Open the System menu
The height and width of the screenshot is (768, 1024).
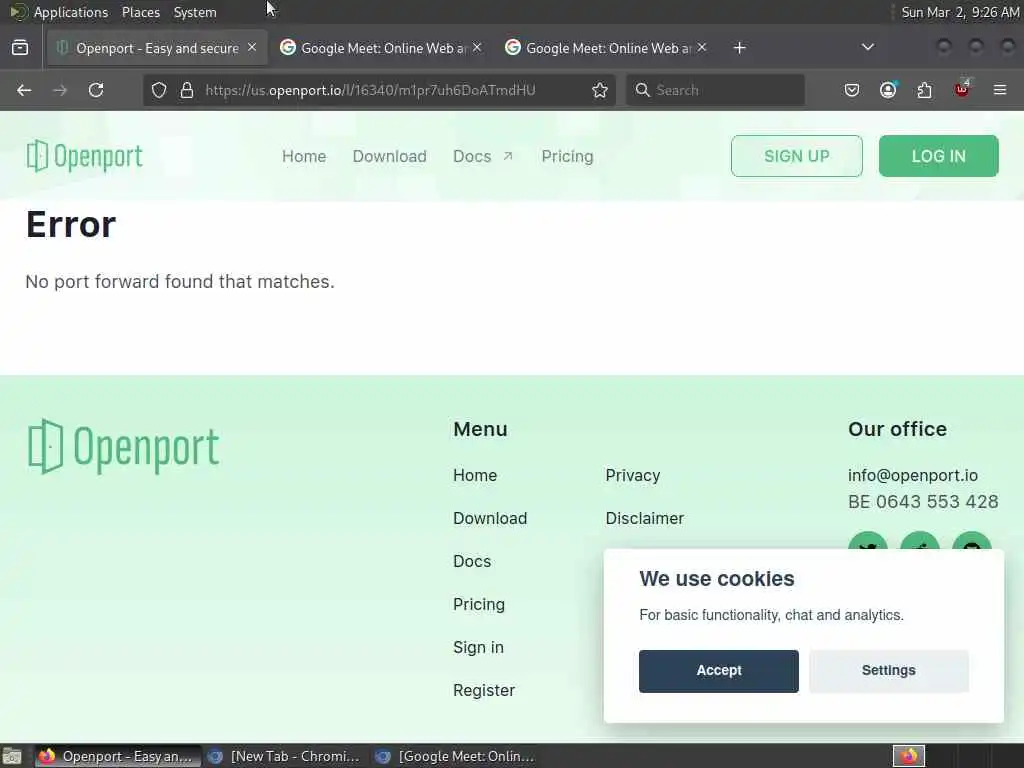[195, 12]
